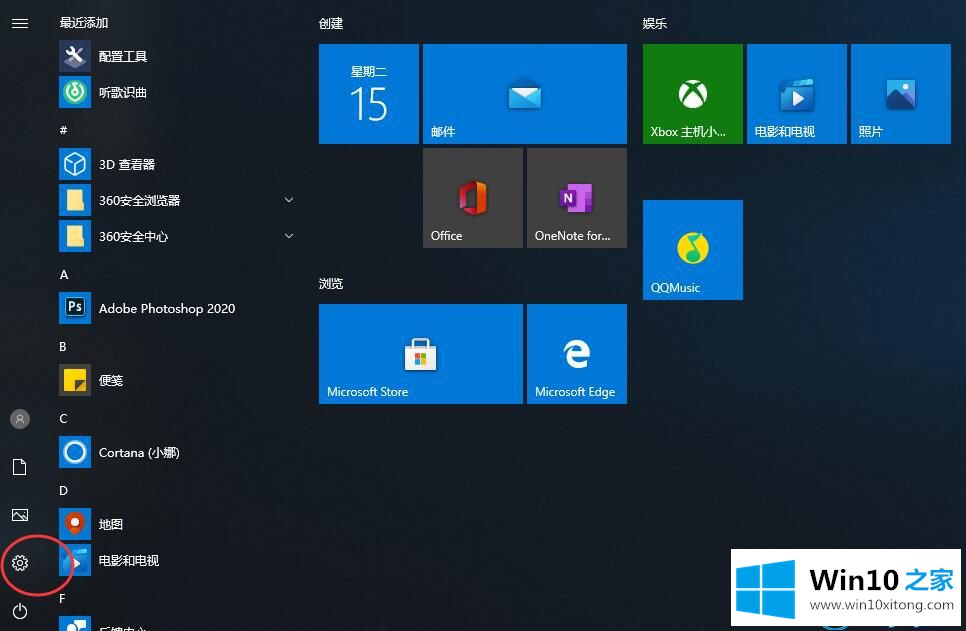
Task: Open the OneNote for... tile
Action: 577,198
